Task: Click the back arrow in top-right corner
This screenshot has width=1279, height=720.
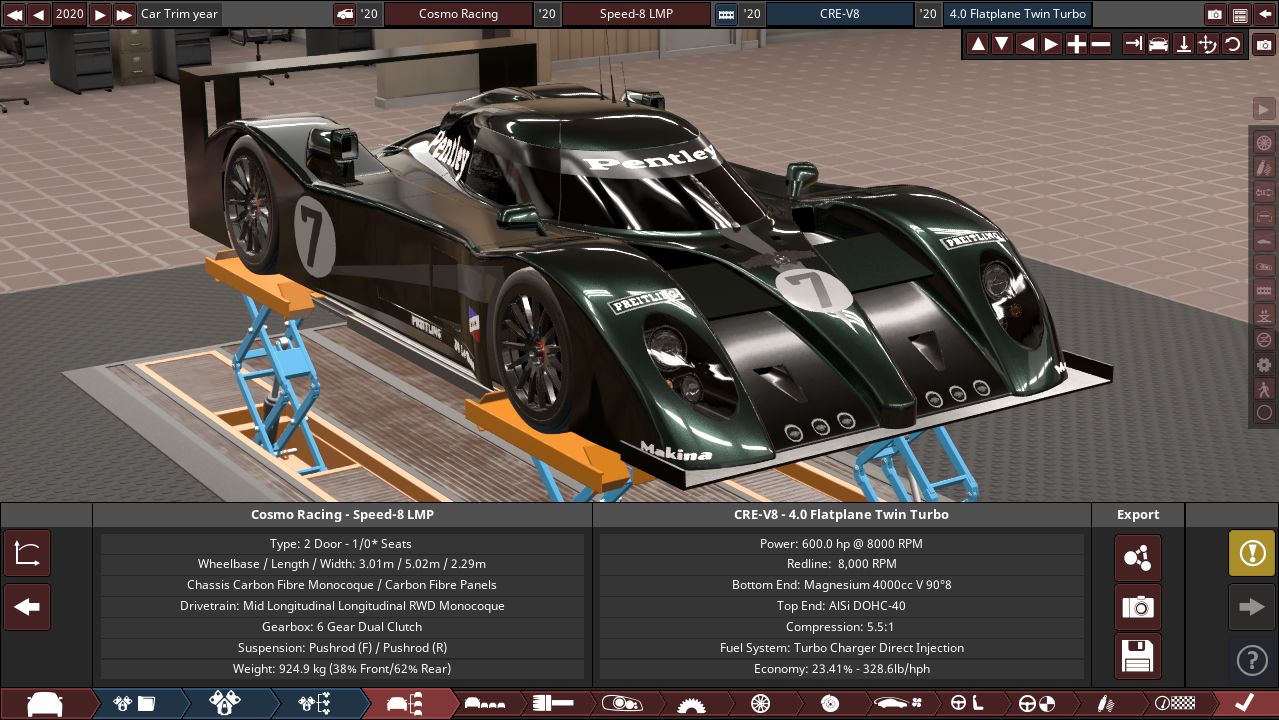Action: [1265, 14]
